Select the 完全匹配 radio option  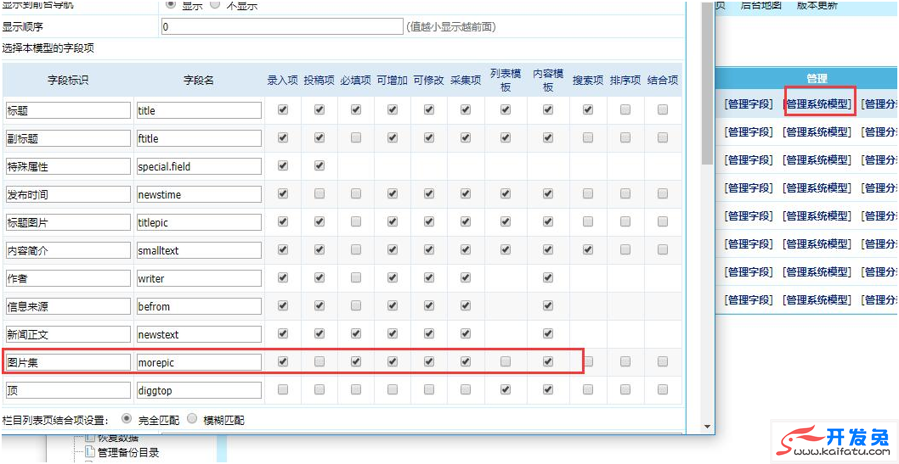tap(126, 420)
